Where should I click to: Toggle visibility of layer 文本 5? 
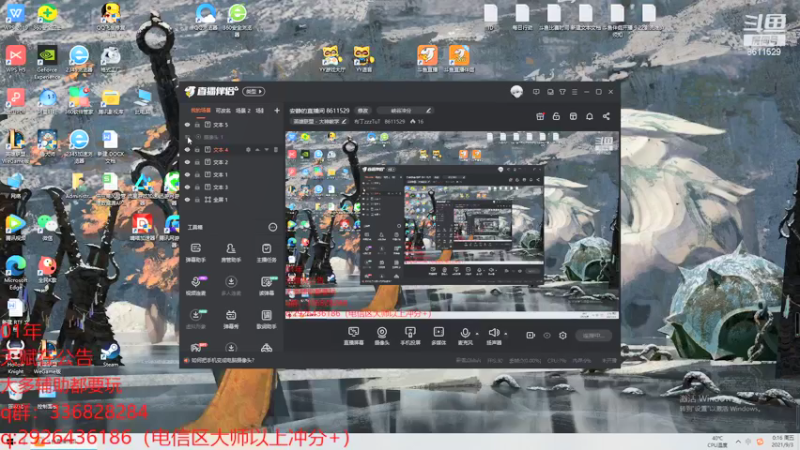tap(187, 124)
